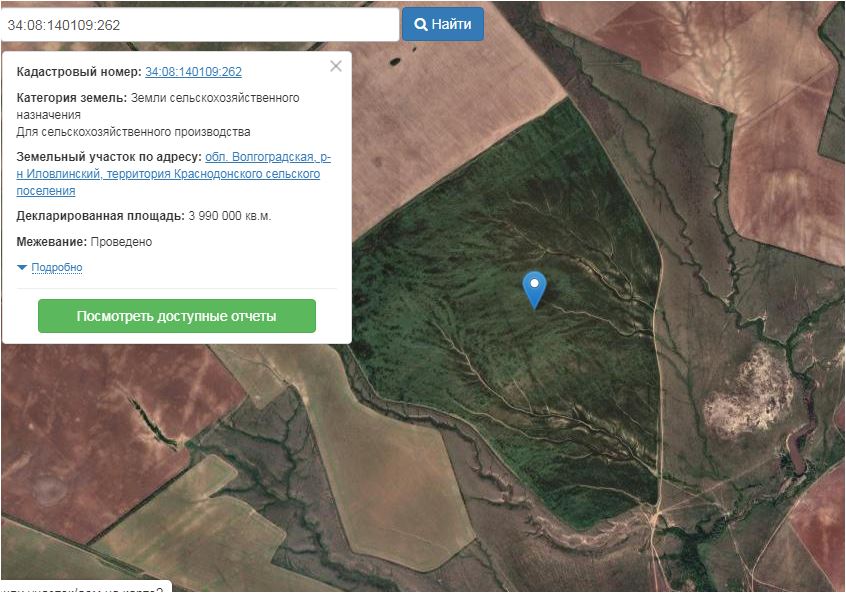Click the magnifier icon in the Найти button

(421, 25)
